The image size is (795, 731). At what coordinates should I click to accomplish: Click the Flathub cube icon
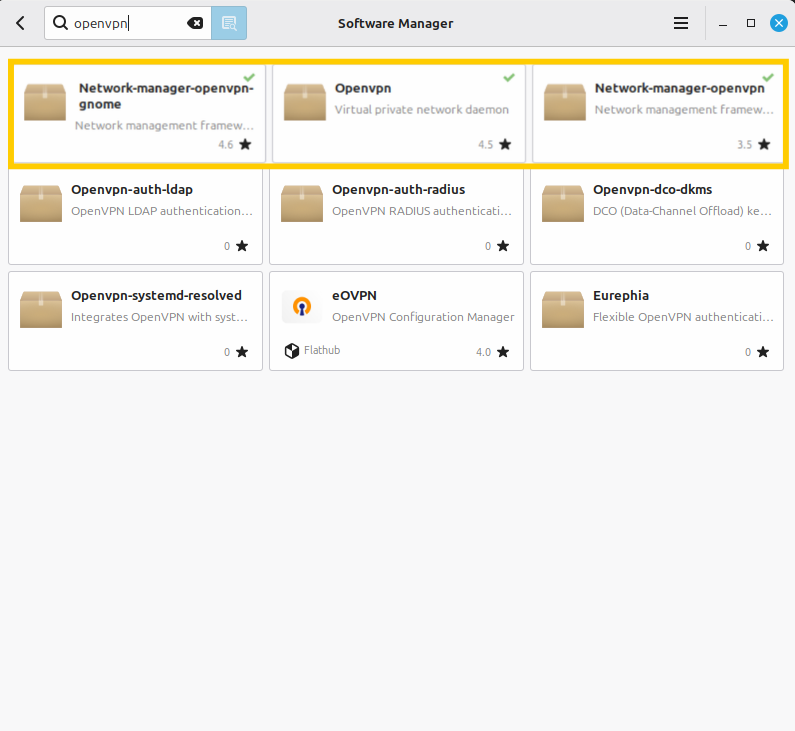coord(292,351)
